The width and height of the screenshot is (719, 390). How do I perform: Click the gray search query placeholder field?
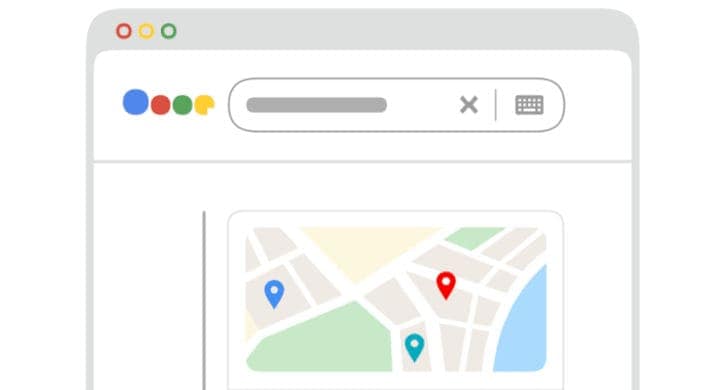click(x=316, y=105)
